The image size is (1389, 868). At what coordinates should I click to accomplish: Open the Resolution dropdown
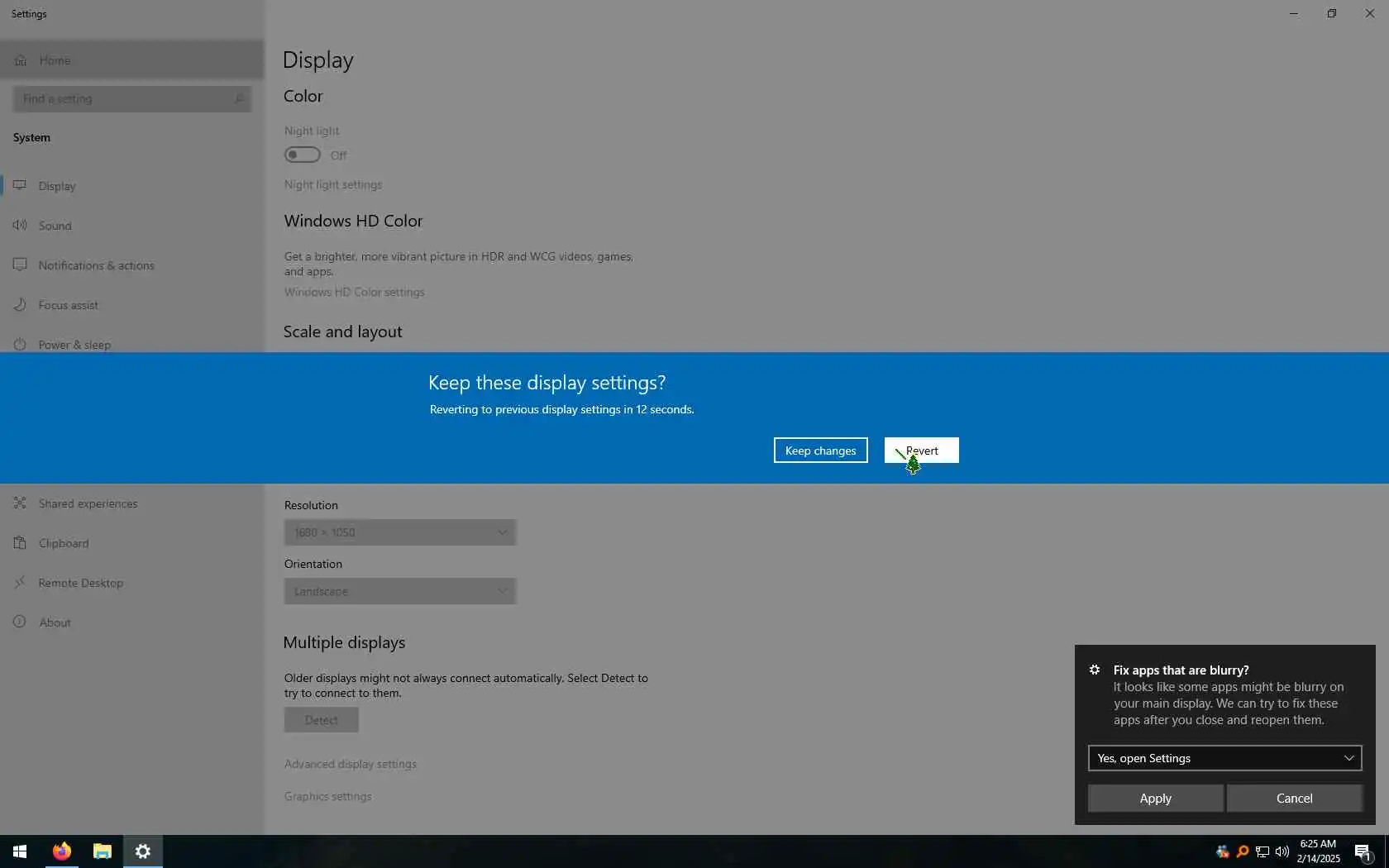click(x=400, y=532)
